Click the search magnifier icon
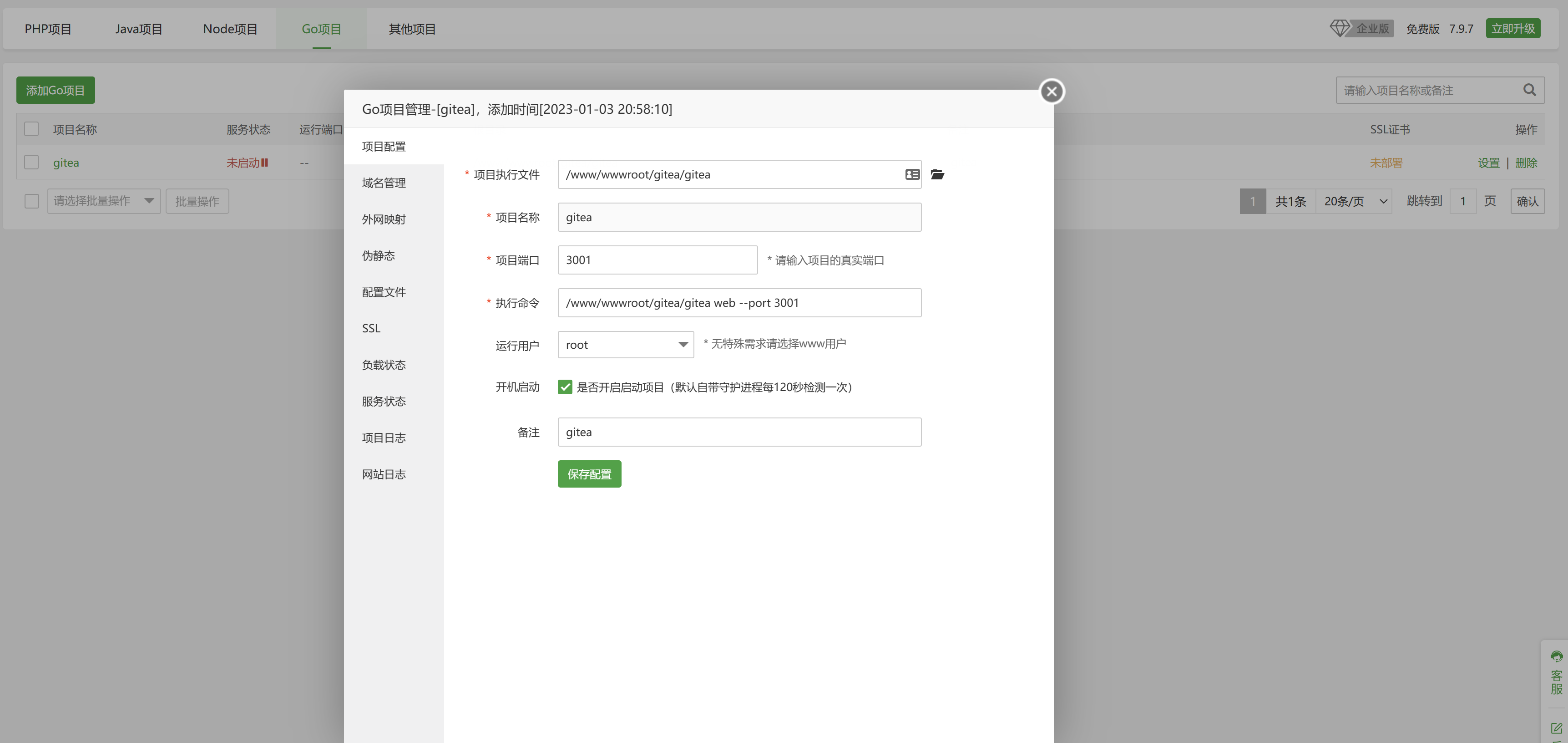 coord(1529,90)
